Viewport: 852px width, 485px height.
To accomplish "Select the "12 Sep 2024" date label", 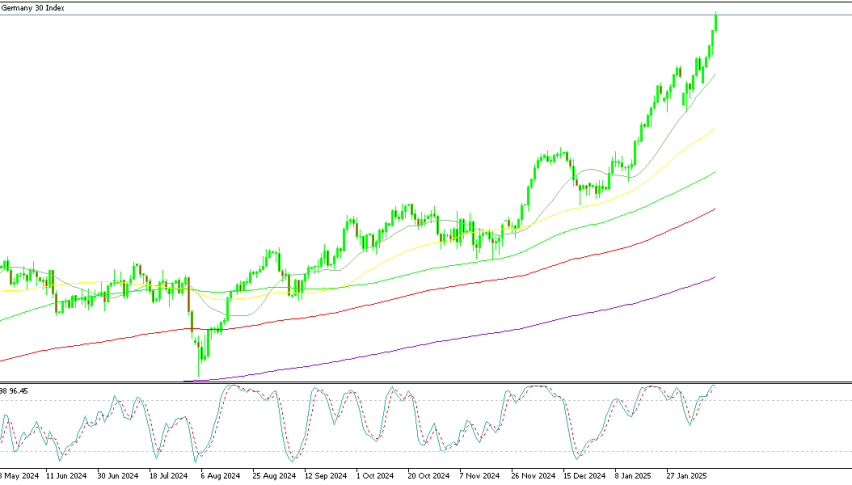I will click(325, 476).
